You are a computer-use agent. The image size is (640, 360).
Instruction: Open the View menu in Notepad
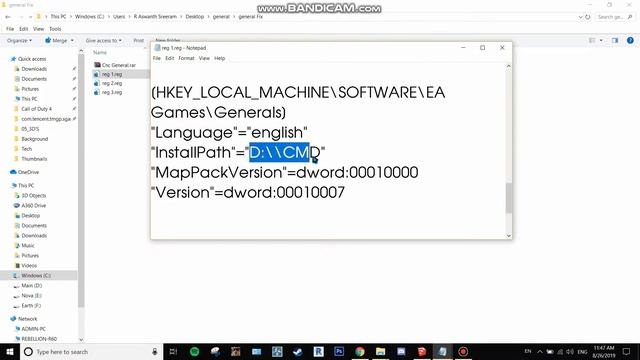(204, 58)
